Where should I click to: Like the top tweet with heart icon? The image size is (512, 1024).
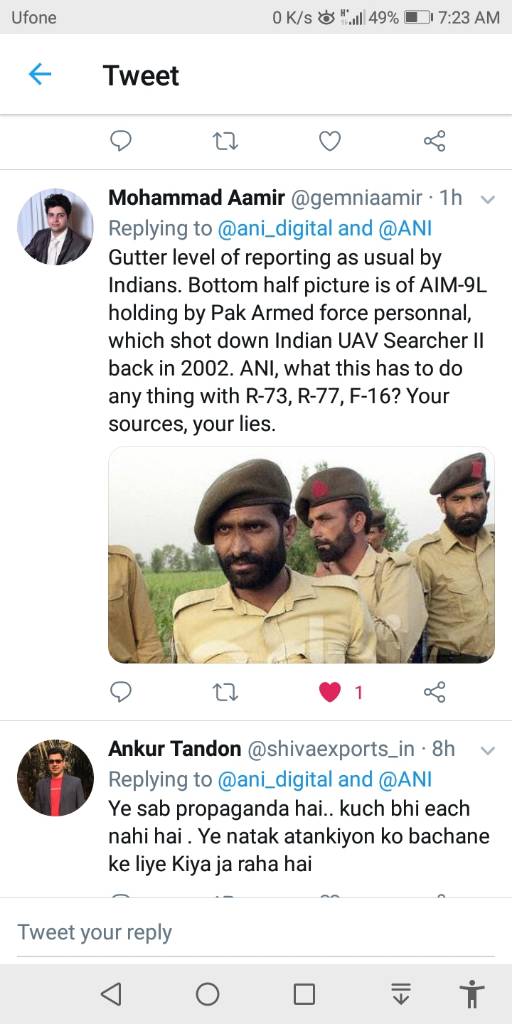[x=330, y=140]
